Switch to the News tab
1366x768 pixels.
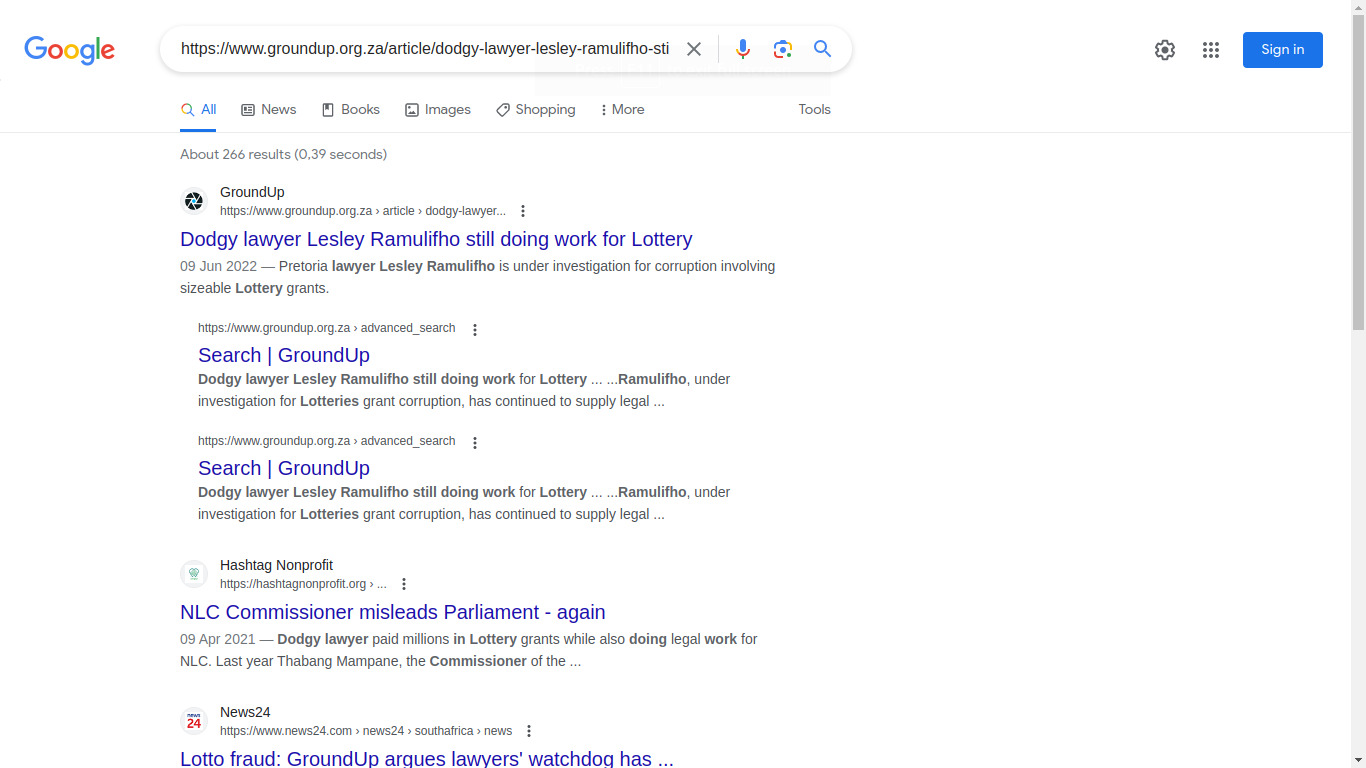[x=269, y=110]
